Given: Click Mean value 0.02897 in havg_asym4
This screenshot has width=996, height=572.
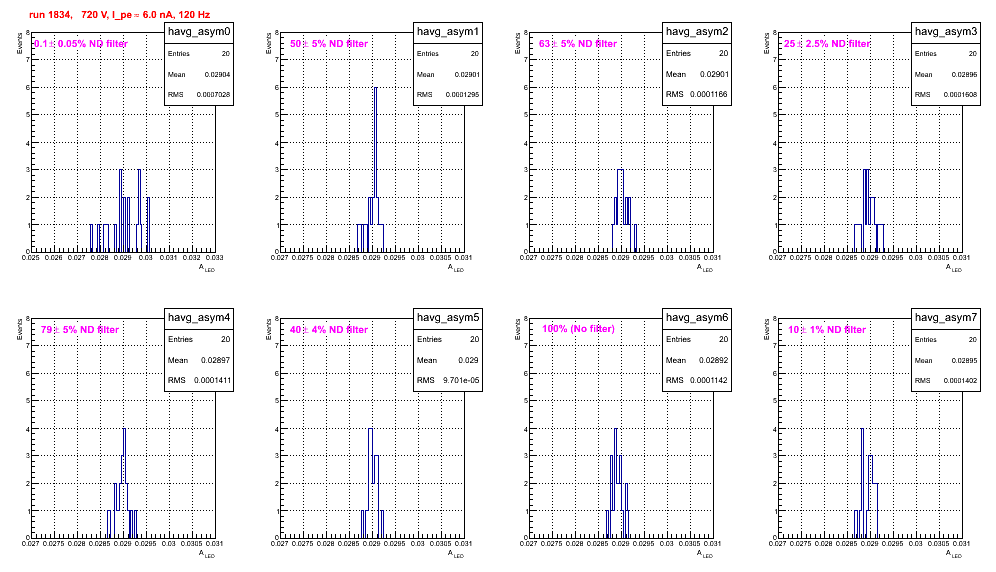Looking at the screenshot, I should click(215, 360).
